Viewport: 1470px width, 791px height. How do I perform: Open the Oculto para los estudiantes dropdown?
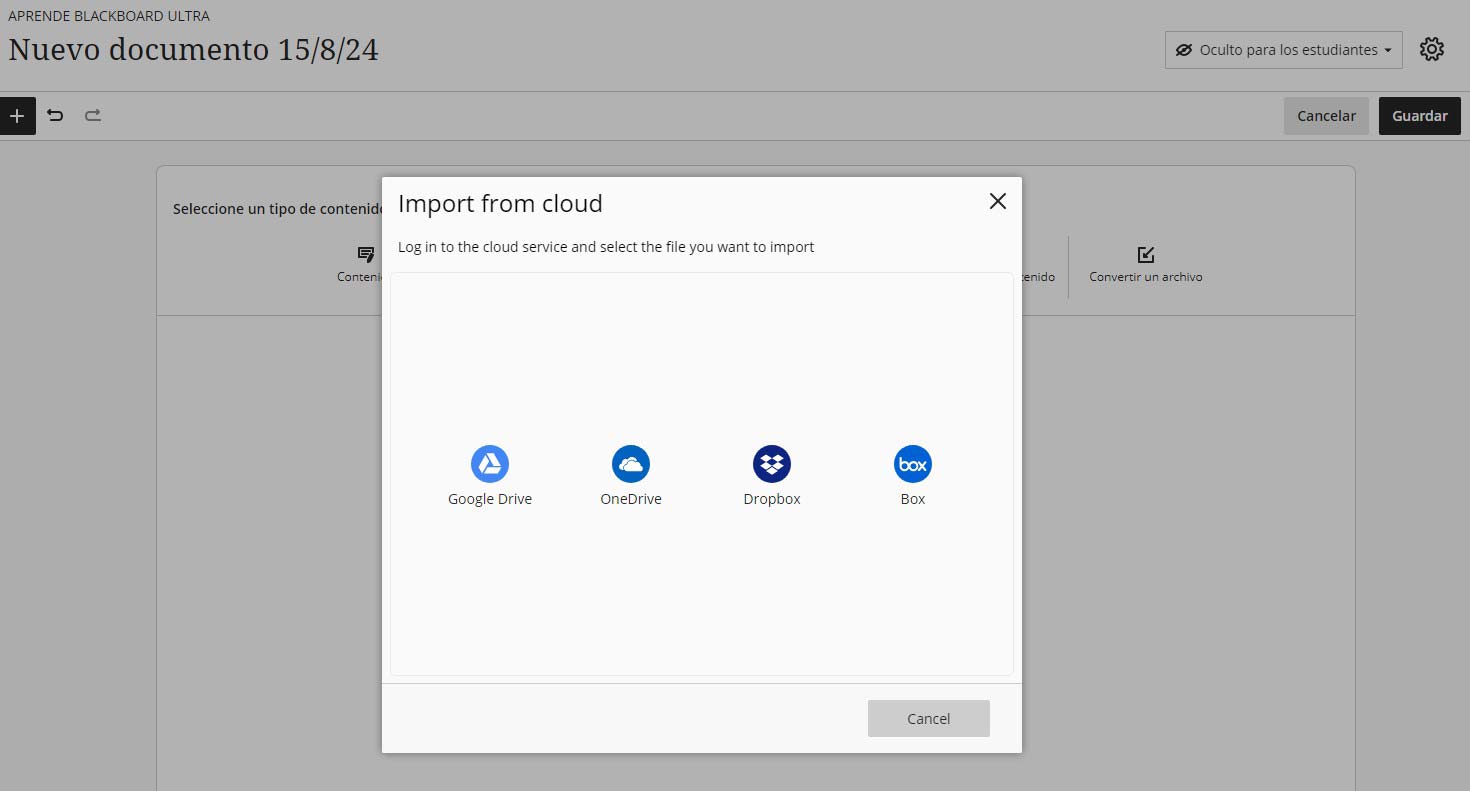click(1284, 50)
